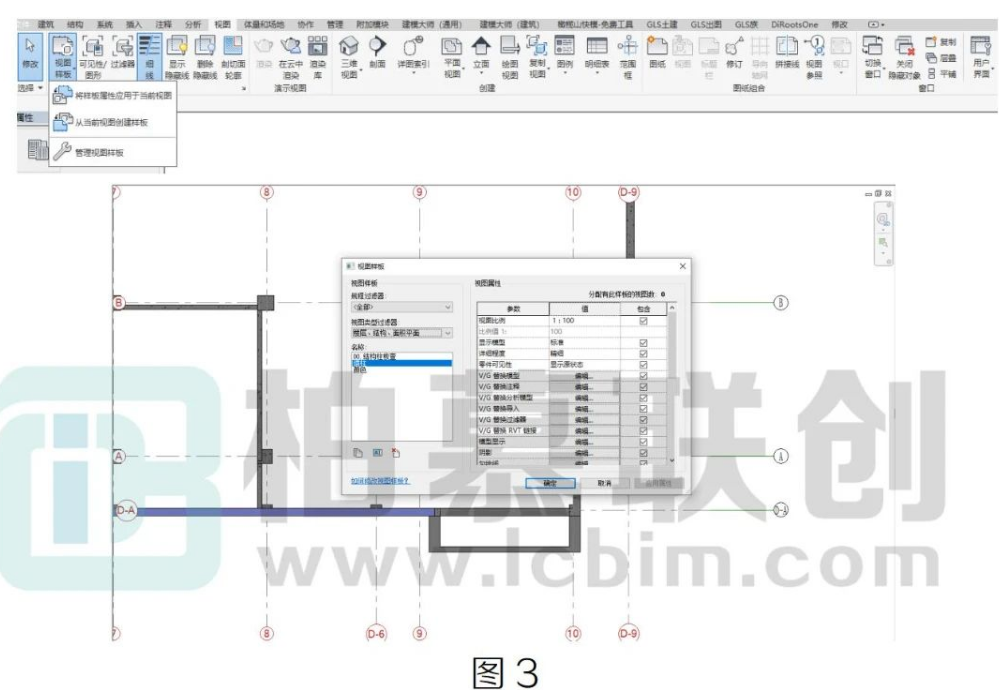
Task: Click 确定 (OK) in the view template dialog
Action: click(x=550, y=483)
